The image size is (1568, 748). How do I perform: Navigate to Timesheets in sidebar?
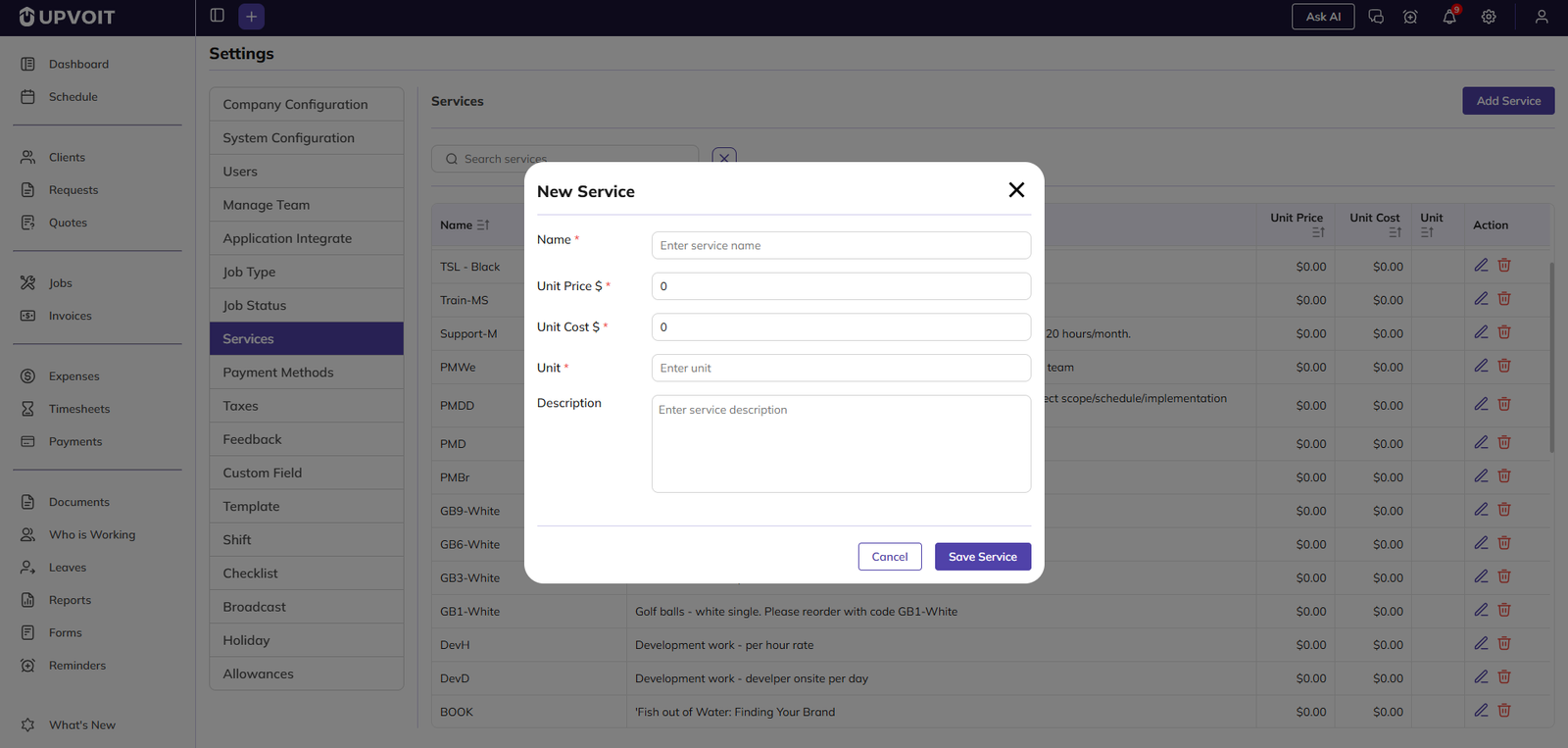(79, 409)
